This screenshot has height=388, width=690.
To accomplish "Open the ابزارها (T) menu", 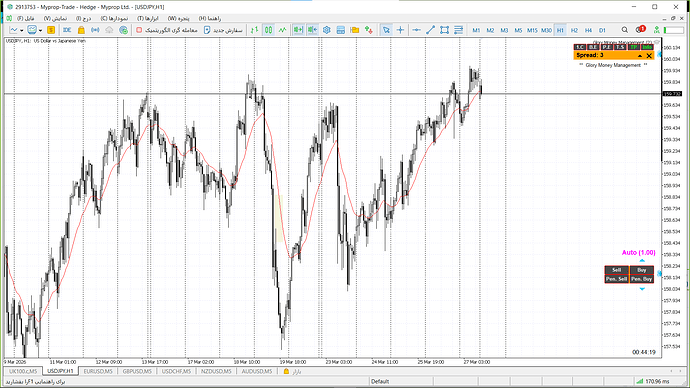I will pyautogui.click(x=148, y=18).
